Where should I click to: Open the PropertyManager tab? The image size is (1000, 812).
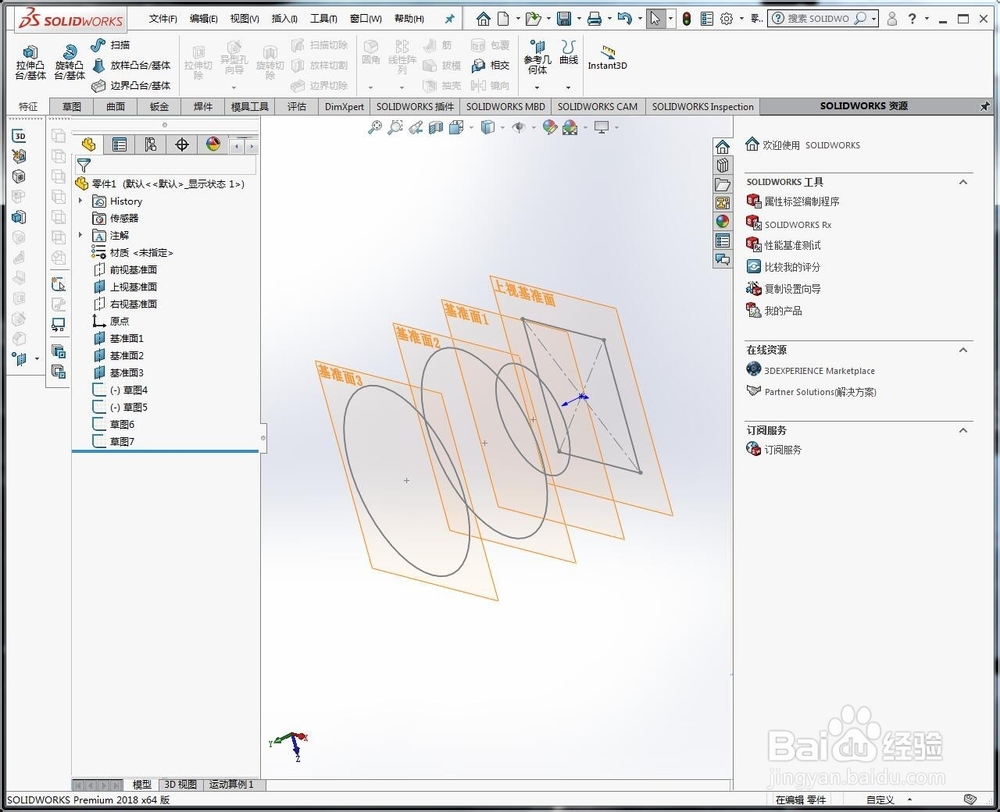click(119, 145)
